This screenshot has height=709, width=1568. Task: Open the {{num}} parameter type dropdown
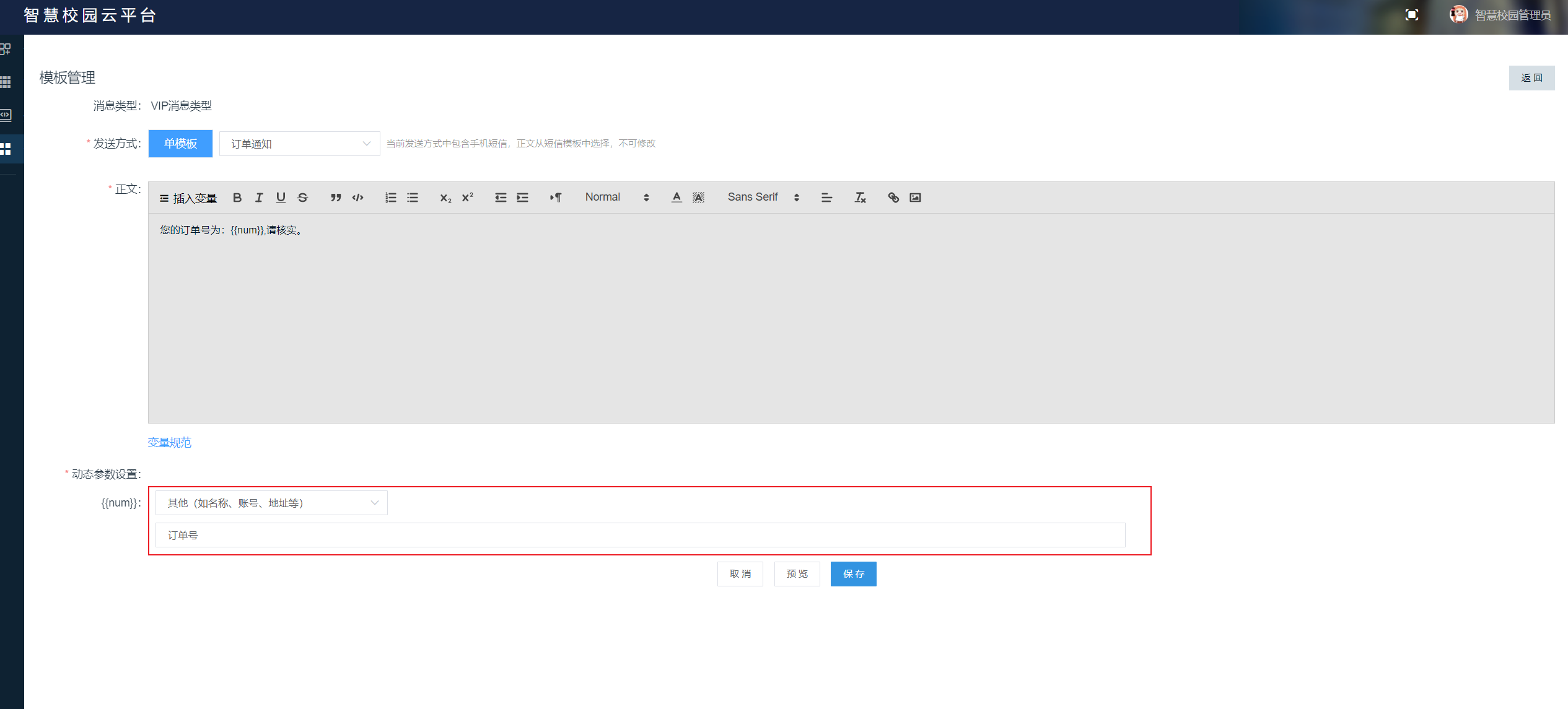click(271, 503)
